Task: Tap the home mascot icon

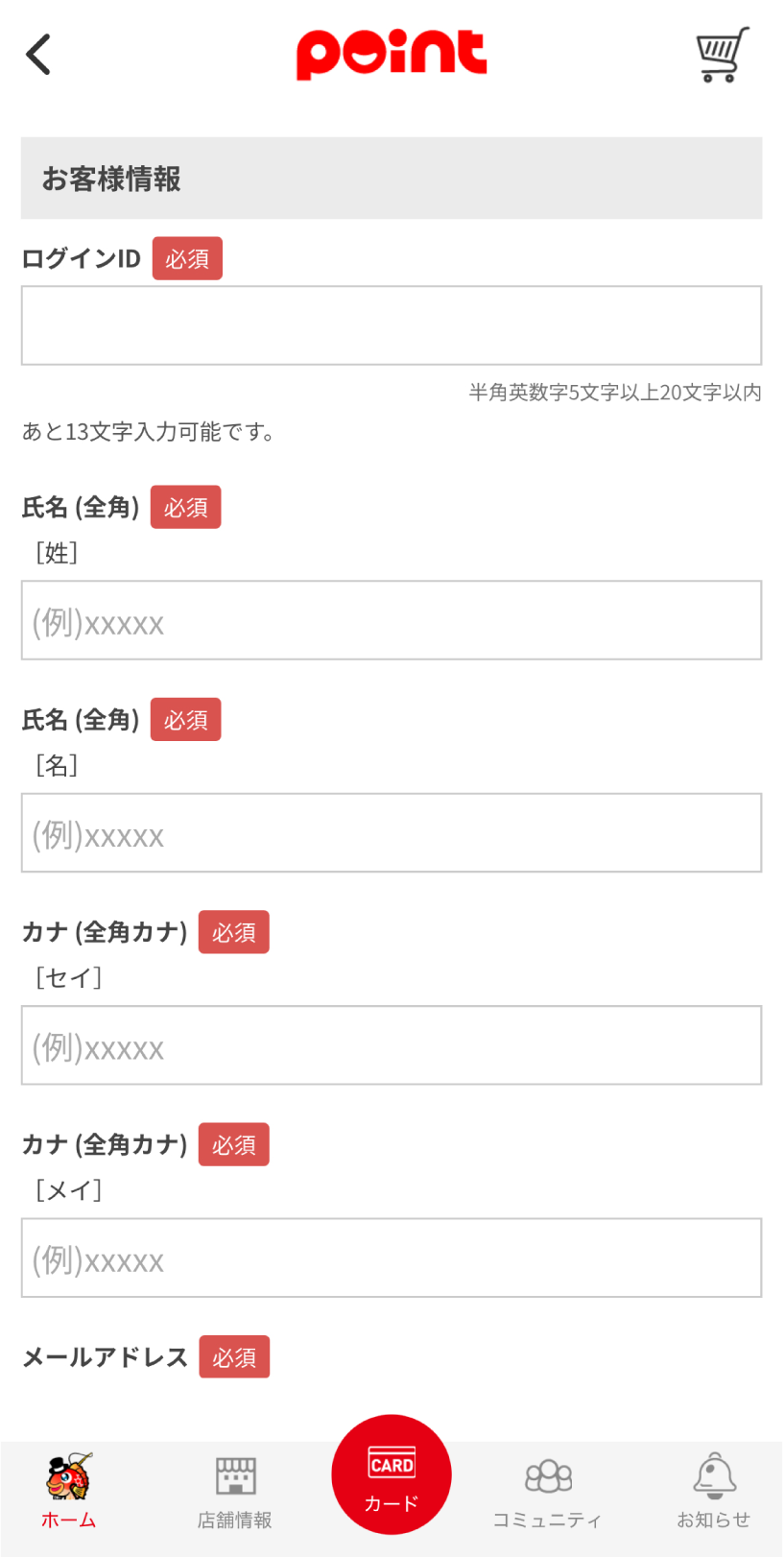Action: 69,1476
